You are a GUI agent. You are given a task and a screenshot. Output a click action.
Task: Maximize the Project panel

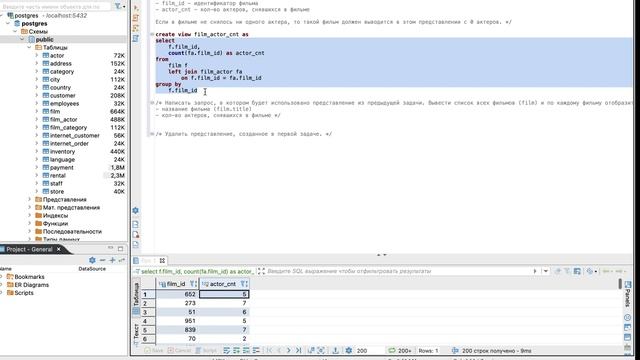click(x=120, y=248)
